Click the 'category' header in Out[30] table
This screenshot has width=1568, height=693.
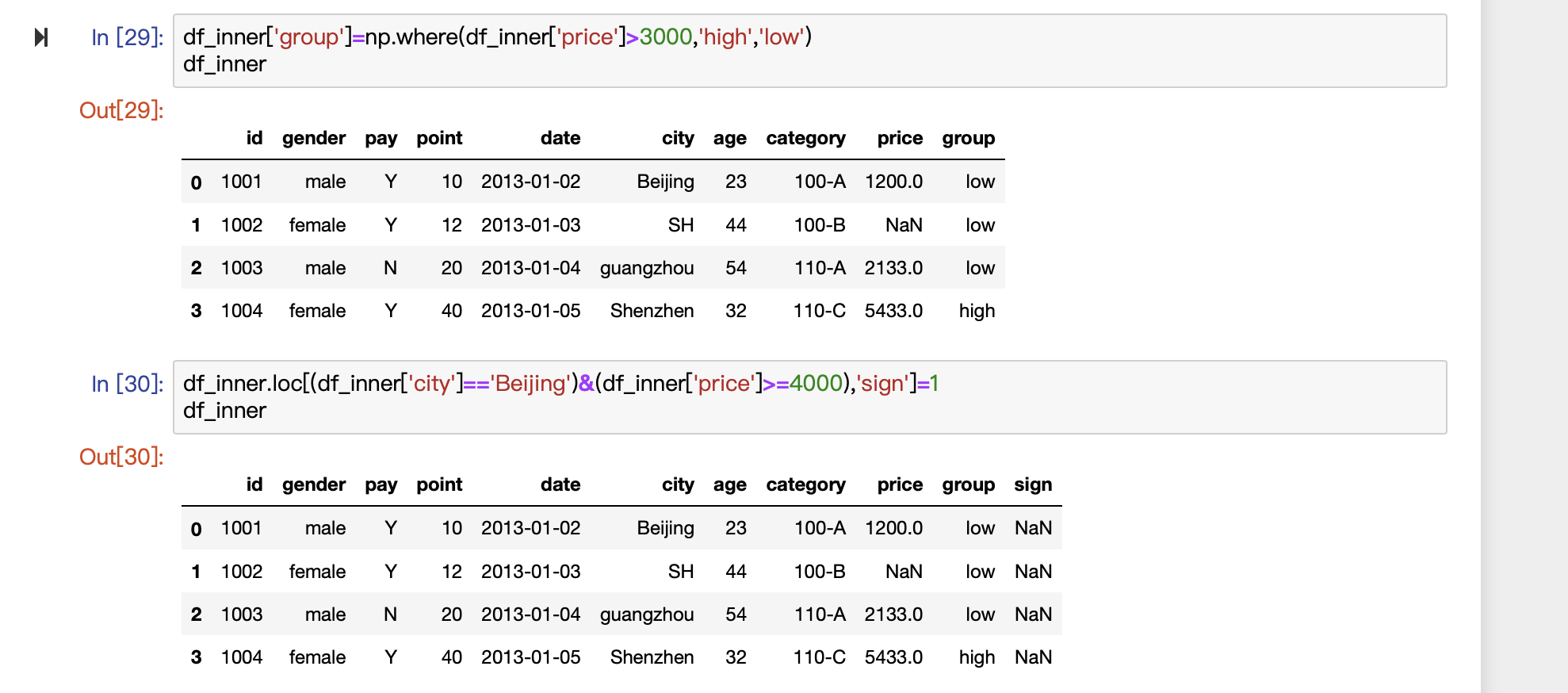point(805,484)
